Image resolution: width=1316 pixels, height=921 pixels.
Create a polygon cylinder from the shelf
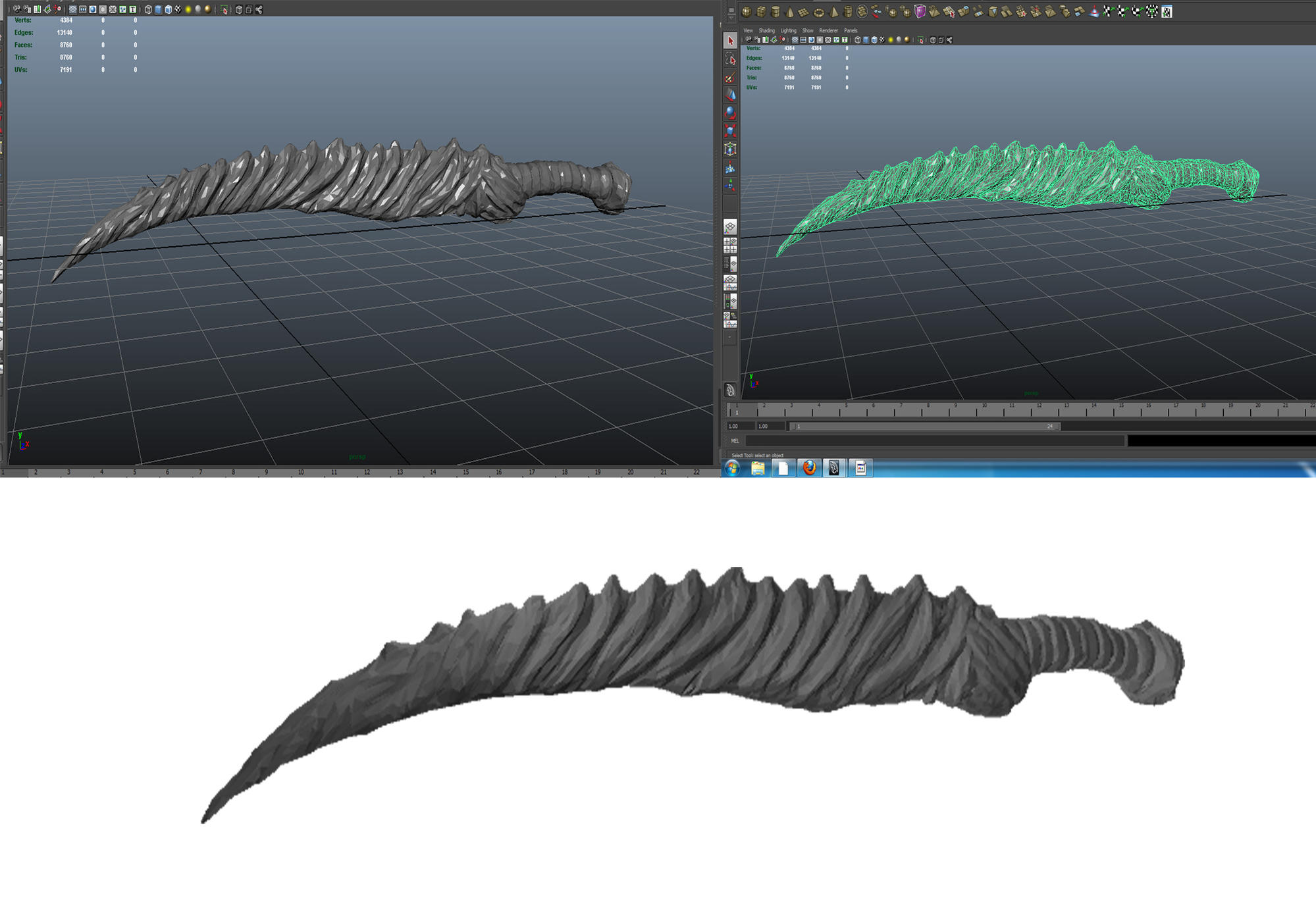click(776, 11)
